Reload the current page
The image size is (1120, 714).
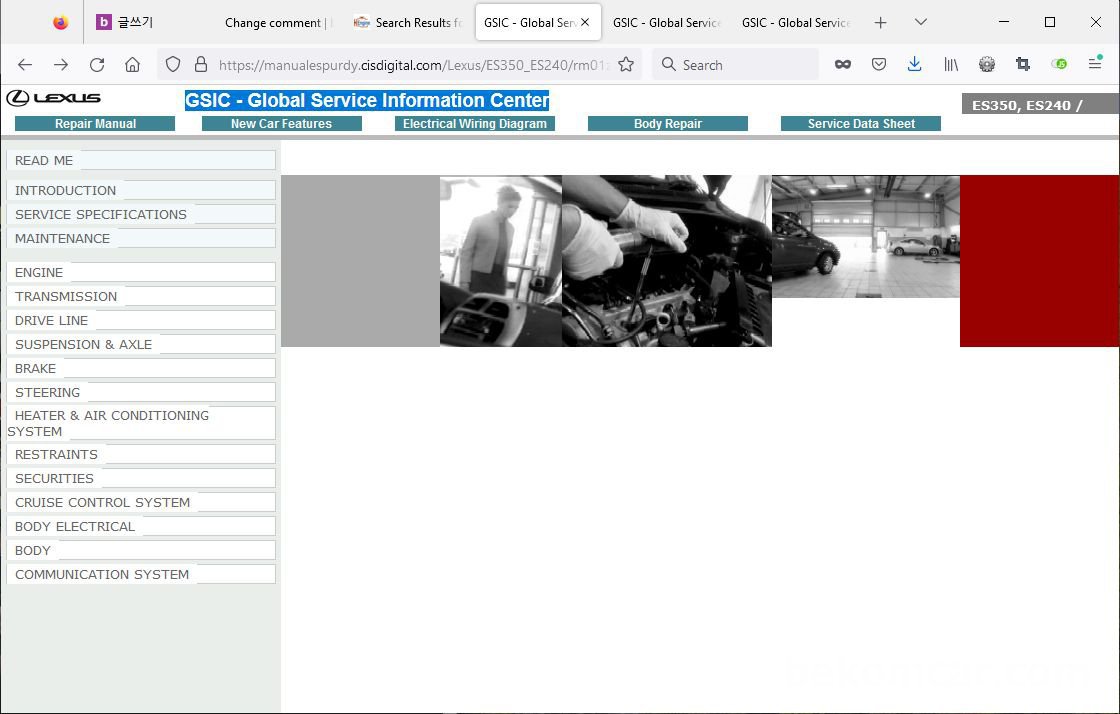97,64
